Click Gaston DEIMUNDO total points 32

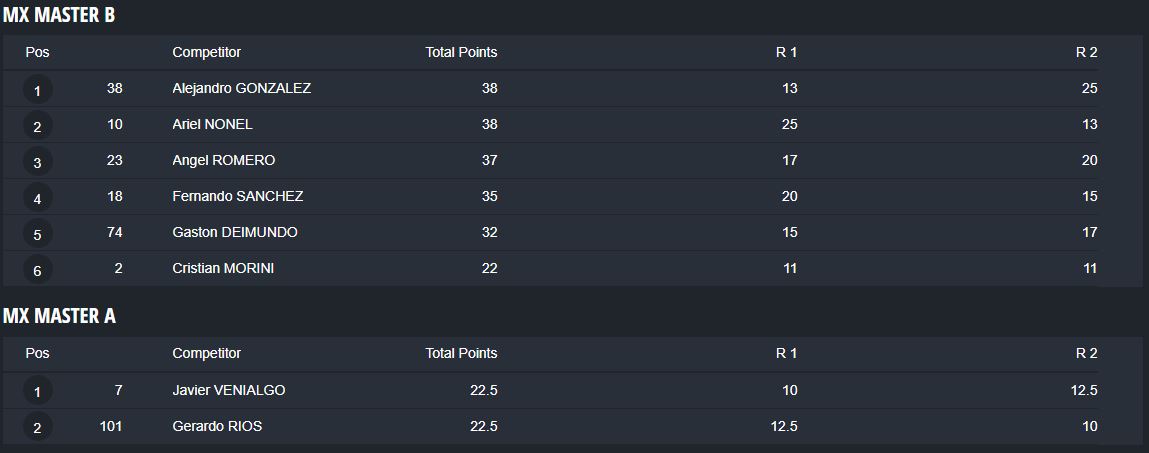(x=489, y=232)
